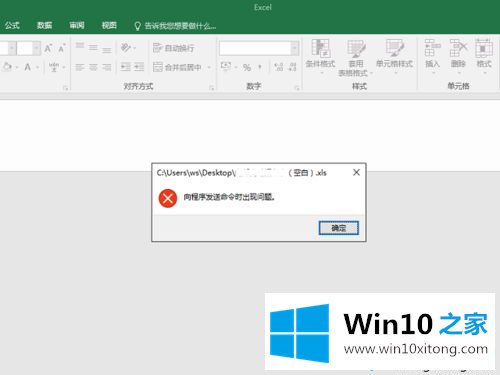Screen dimensions: 500x375
Task: Decrease the indent level
Action: 126,67
